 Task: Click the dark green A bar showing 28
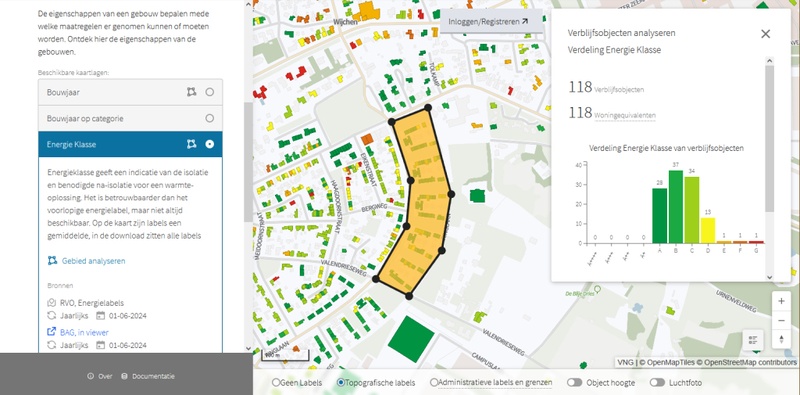tap(659, 215)
